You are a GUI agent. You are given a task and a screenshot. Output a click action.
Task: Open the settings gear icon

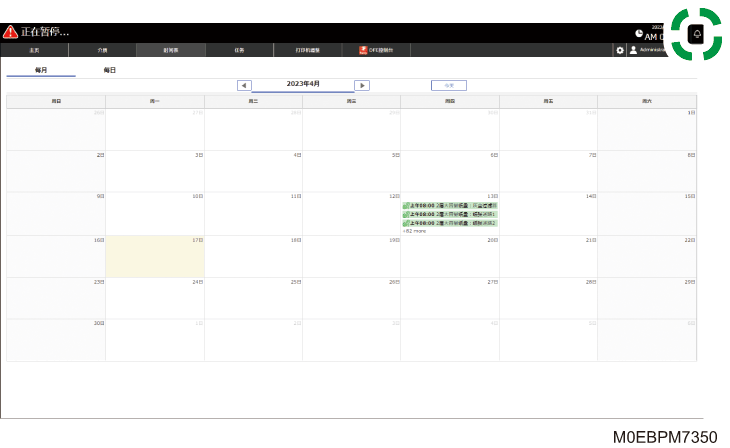pyautogui.click(x=620, y=50)
